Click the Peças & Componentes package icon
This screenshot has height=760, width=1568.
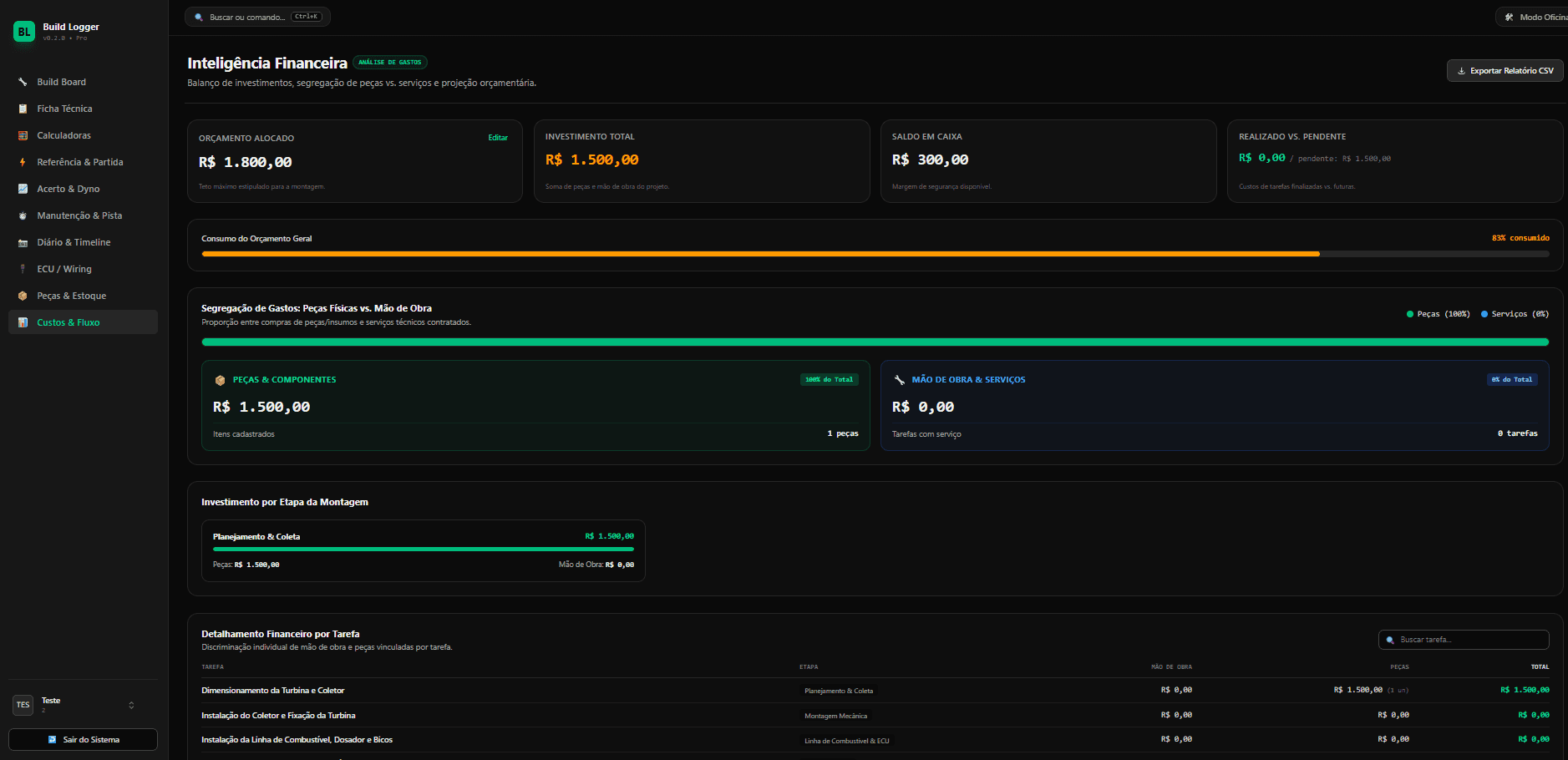[x=220, y=380]
